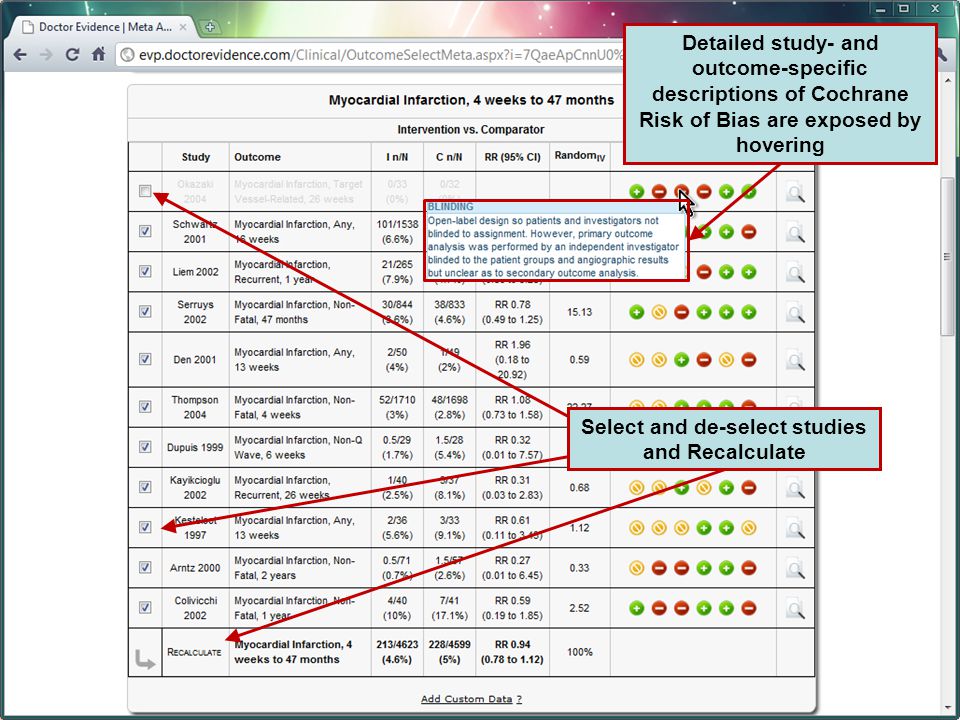960x720 pixels.
Task: Click the 15.13 weight value for Serruys 2002
Action: pos(579,312)
